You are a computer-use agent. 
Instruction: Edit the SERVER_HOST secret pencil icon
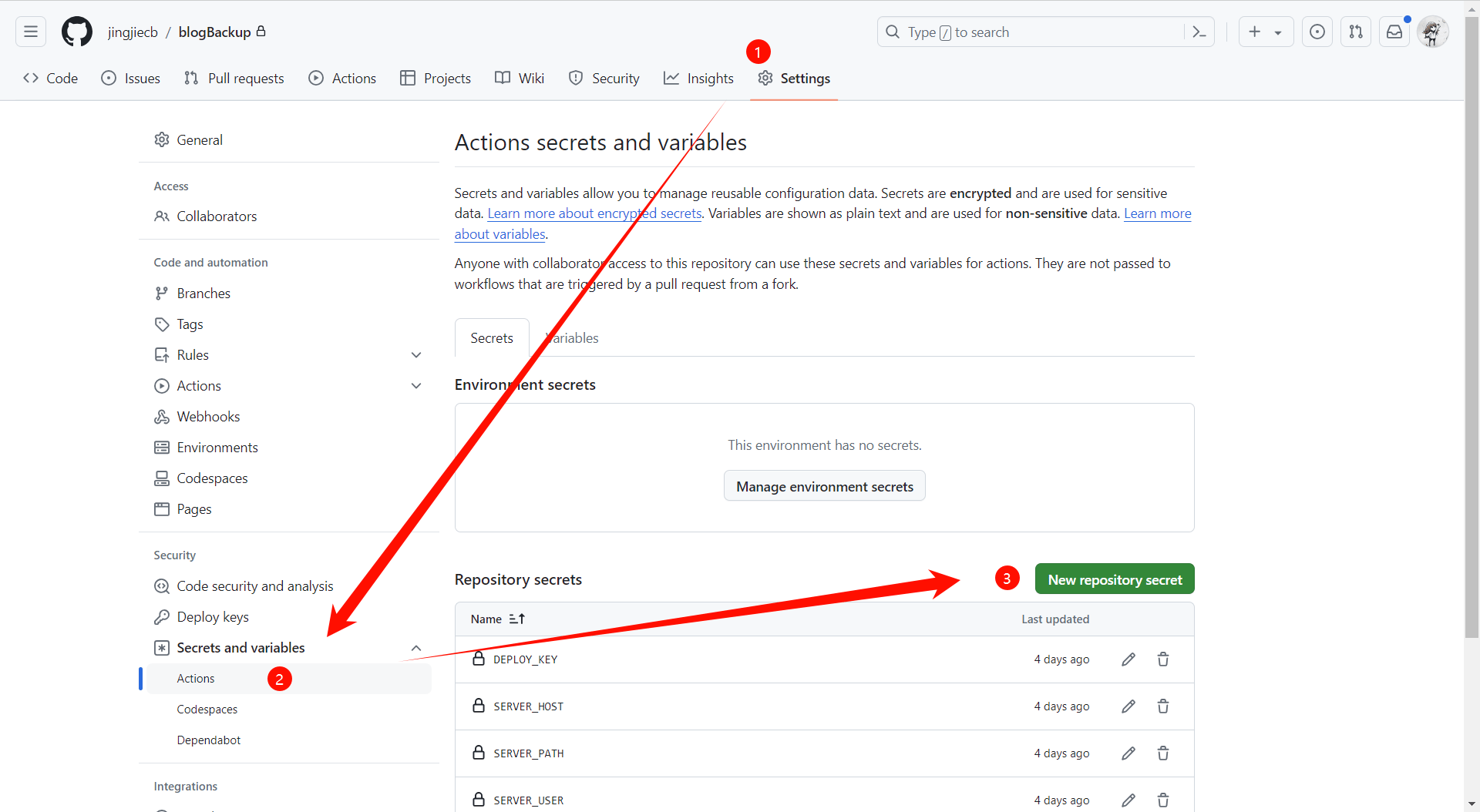1128,706
